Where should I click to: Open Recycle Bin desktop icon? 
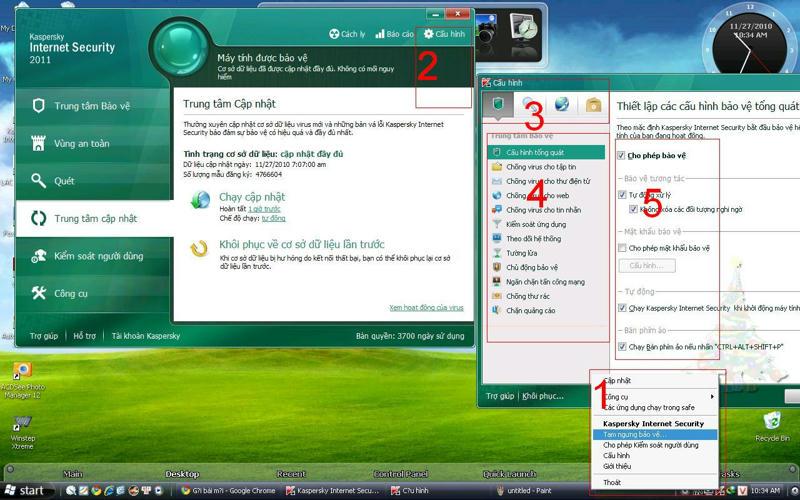(772, 427)
